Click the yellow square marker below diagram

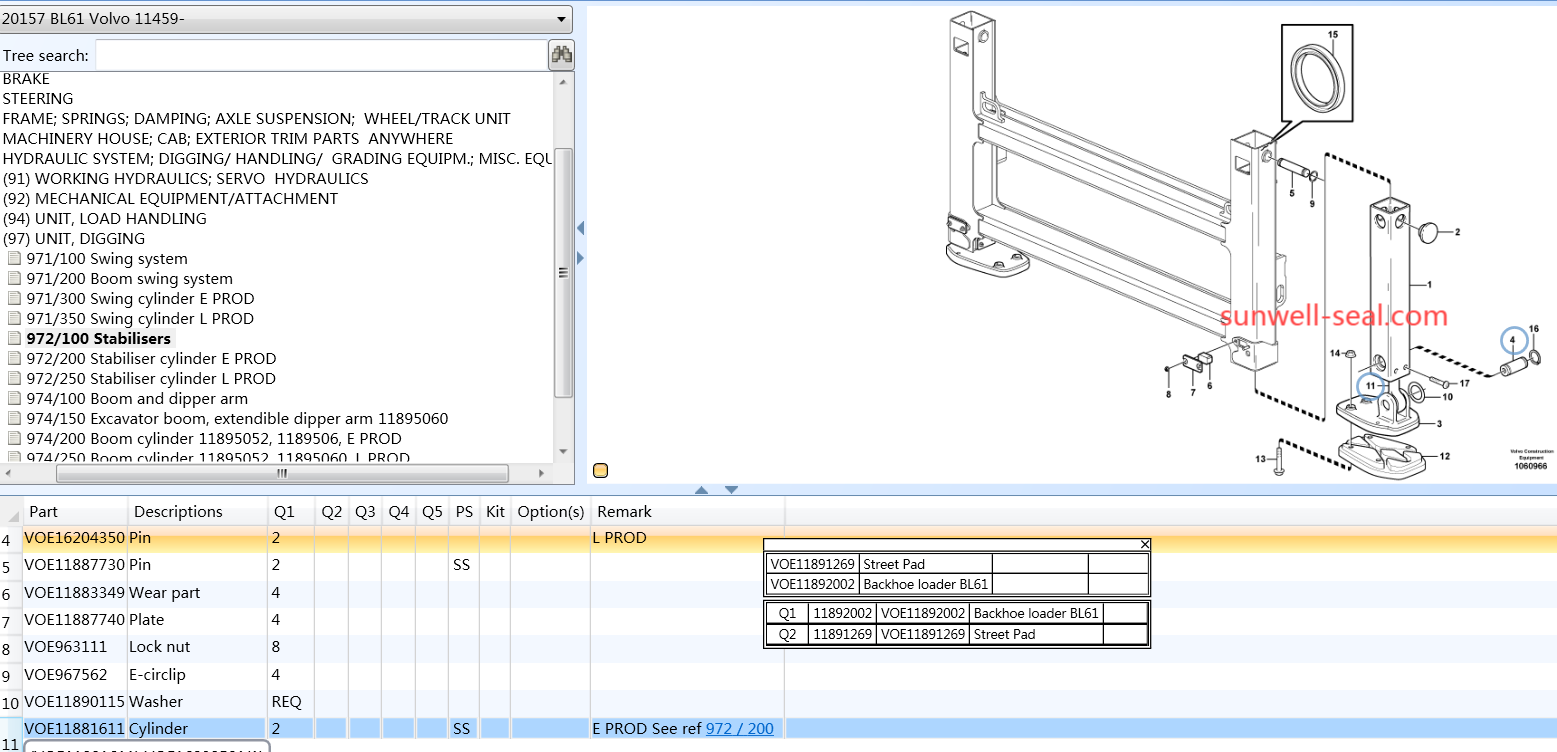click(x=600, y=471)
